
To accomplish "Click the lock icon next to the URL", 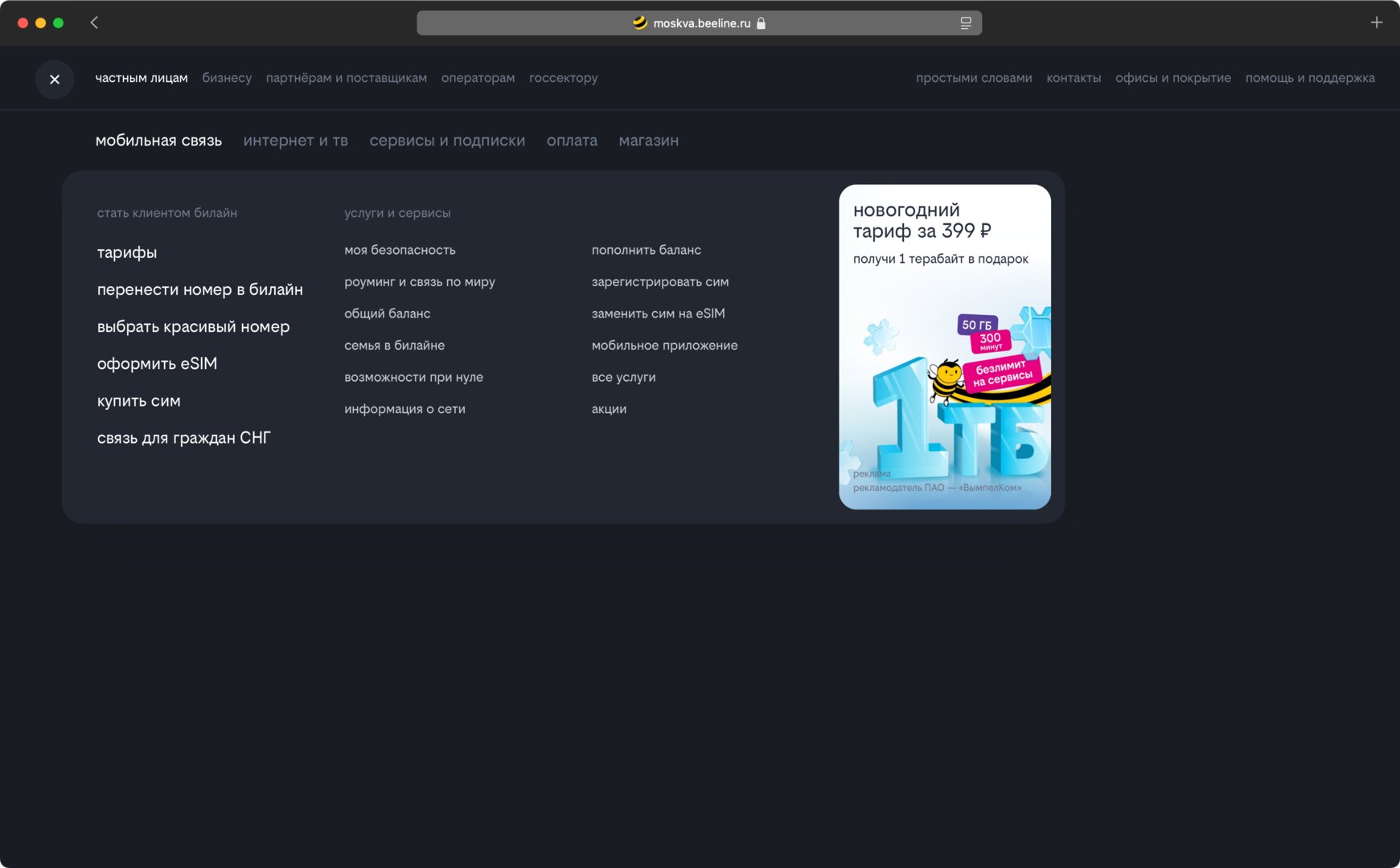I will pos(761,23).
